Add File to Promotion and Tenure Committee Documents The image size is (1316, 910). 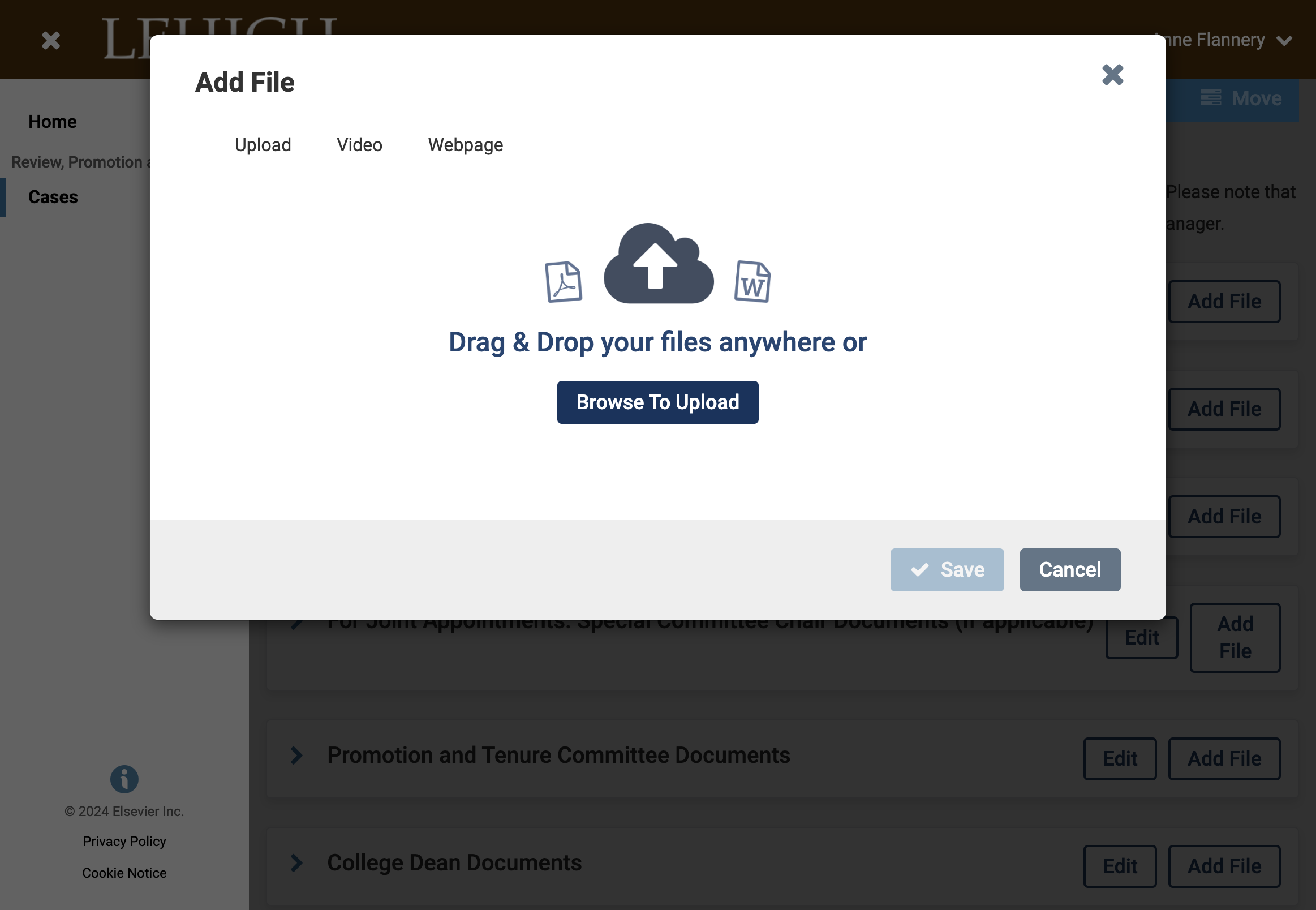[1224, 758]
